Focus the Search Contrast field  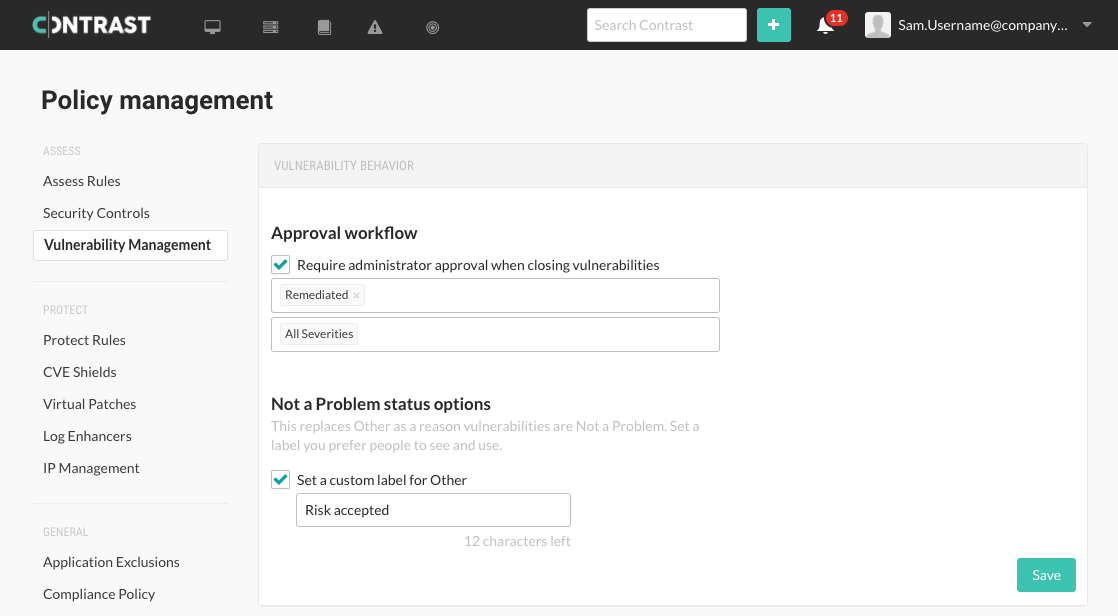pos(667,25)
